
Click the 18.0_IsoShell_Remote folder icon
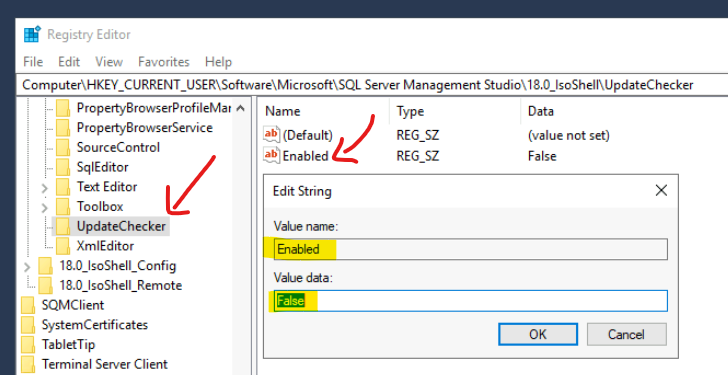point(46,285)
